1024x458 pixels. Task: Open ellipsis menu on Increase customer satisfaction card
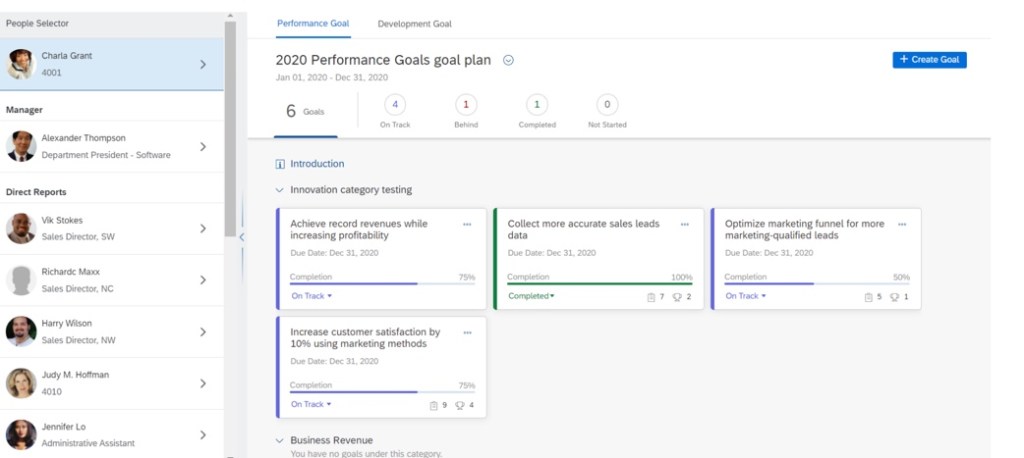[467, 333]
